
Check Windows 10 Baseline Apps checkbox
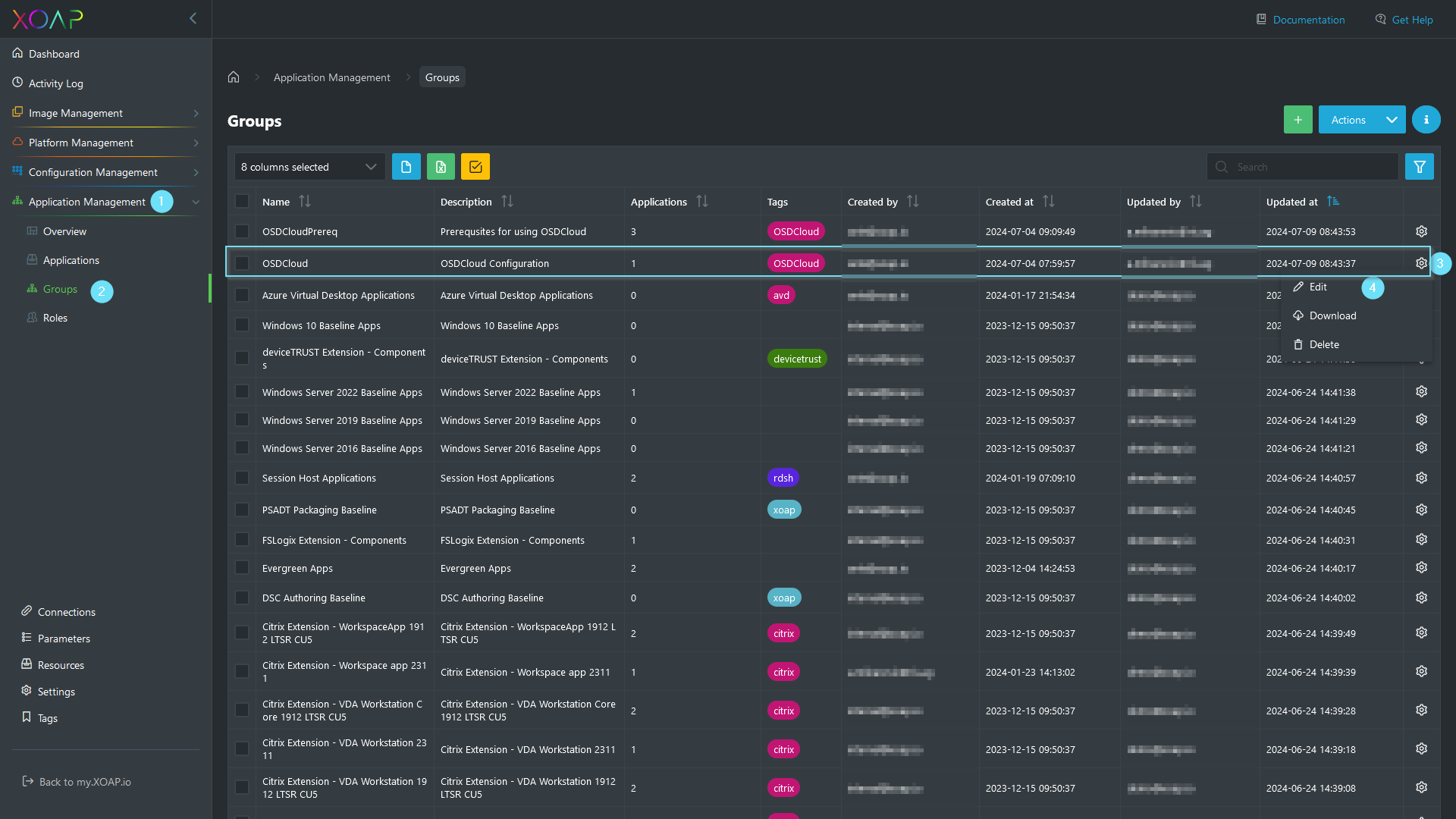coord(242,325)
